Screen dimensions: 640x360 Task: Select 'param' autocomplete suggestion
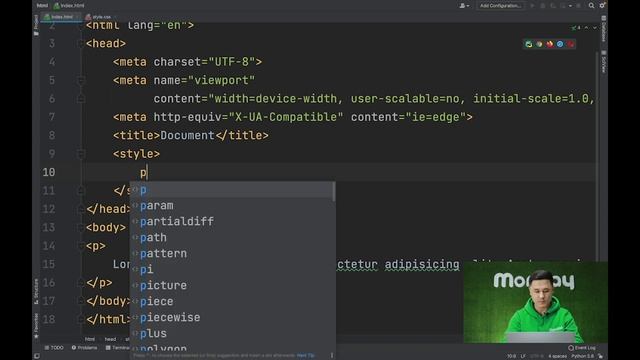(232, 206)
